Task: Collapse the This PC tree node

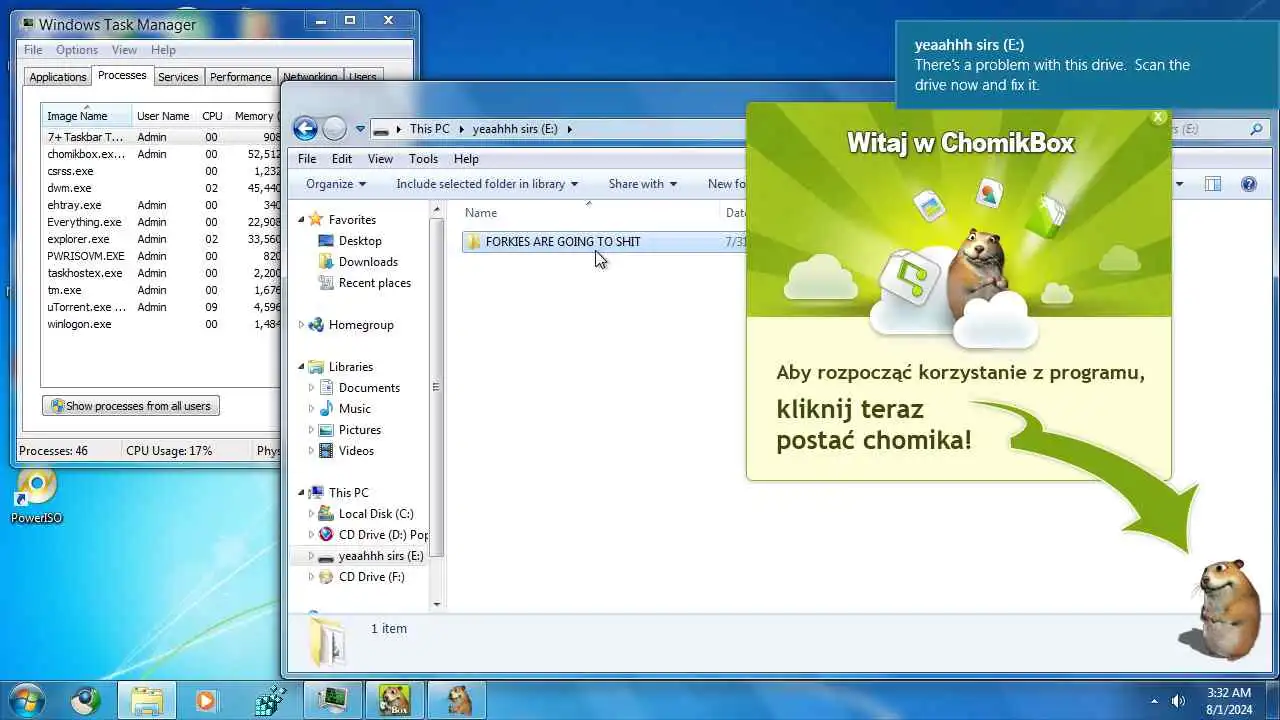Action: click(x=301, y=493)
